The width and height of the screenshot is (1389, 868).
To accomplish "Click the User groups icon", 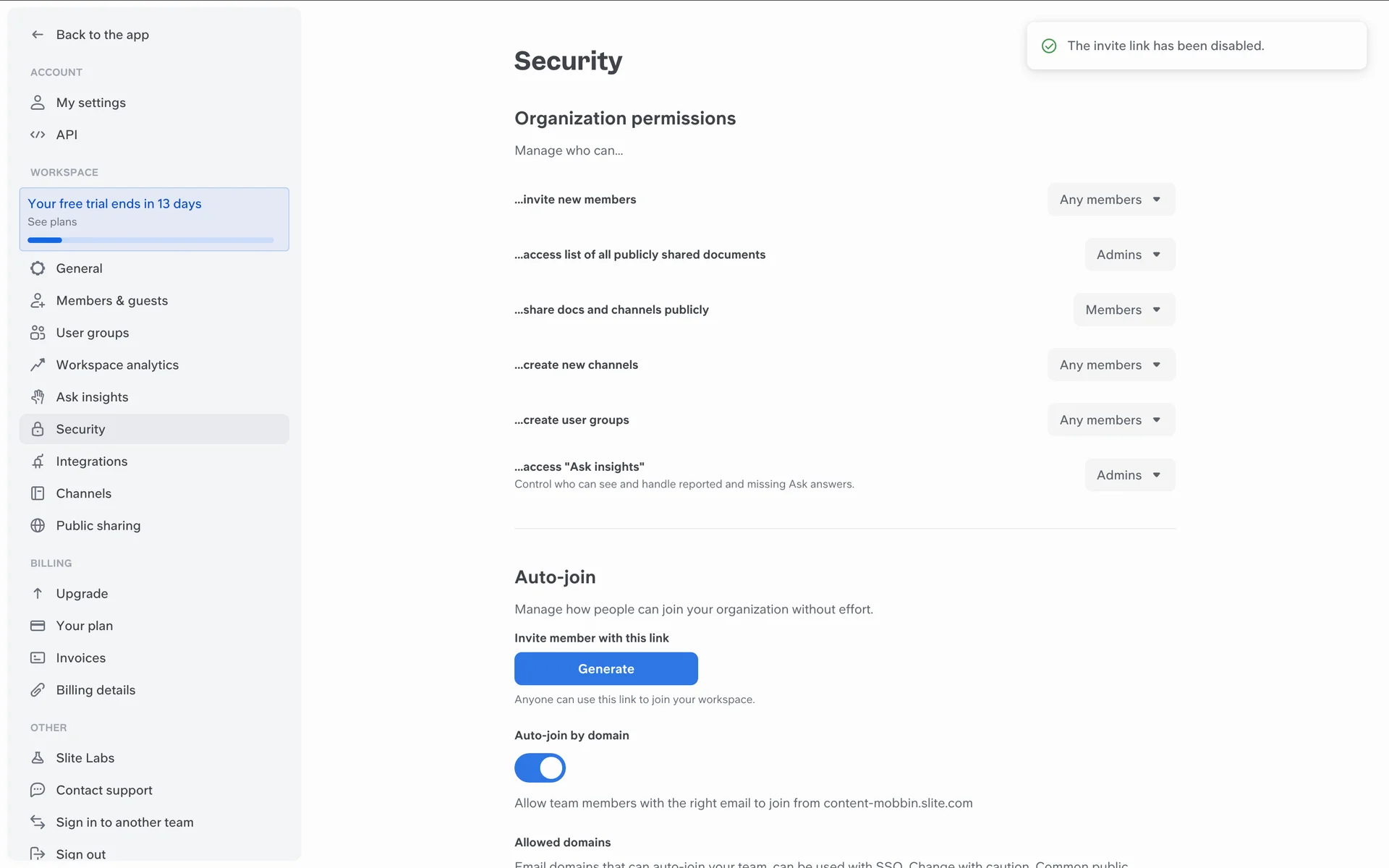I will pos(38,333).
